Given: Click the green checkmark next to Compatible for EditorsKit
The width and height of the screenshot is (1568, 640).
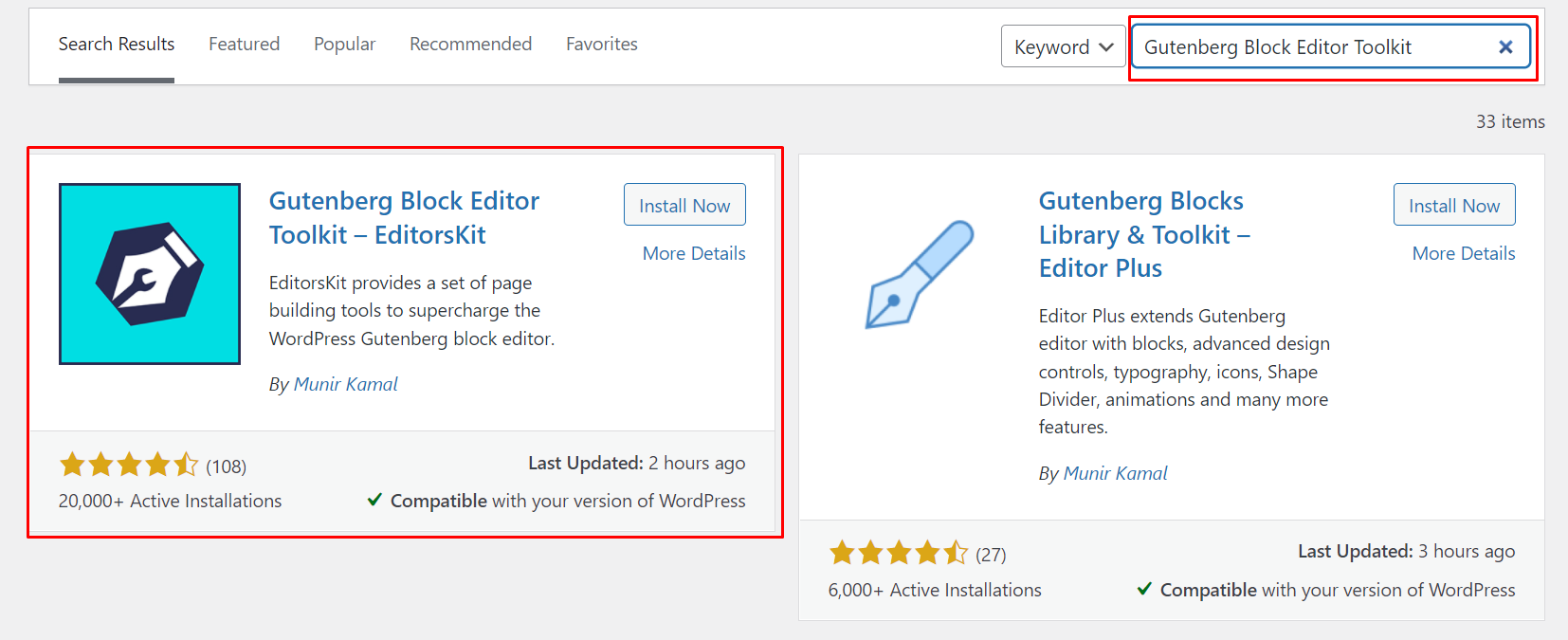Looking at the screenshot, I should coord(374,500).
